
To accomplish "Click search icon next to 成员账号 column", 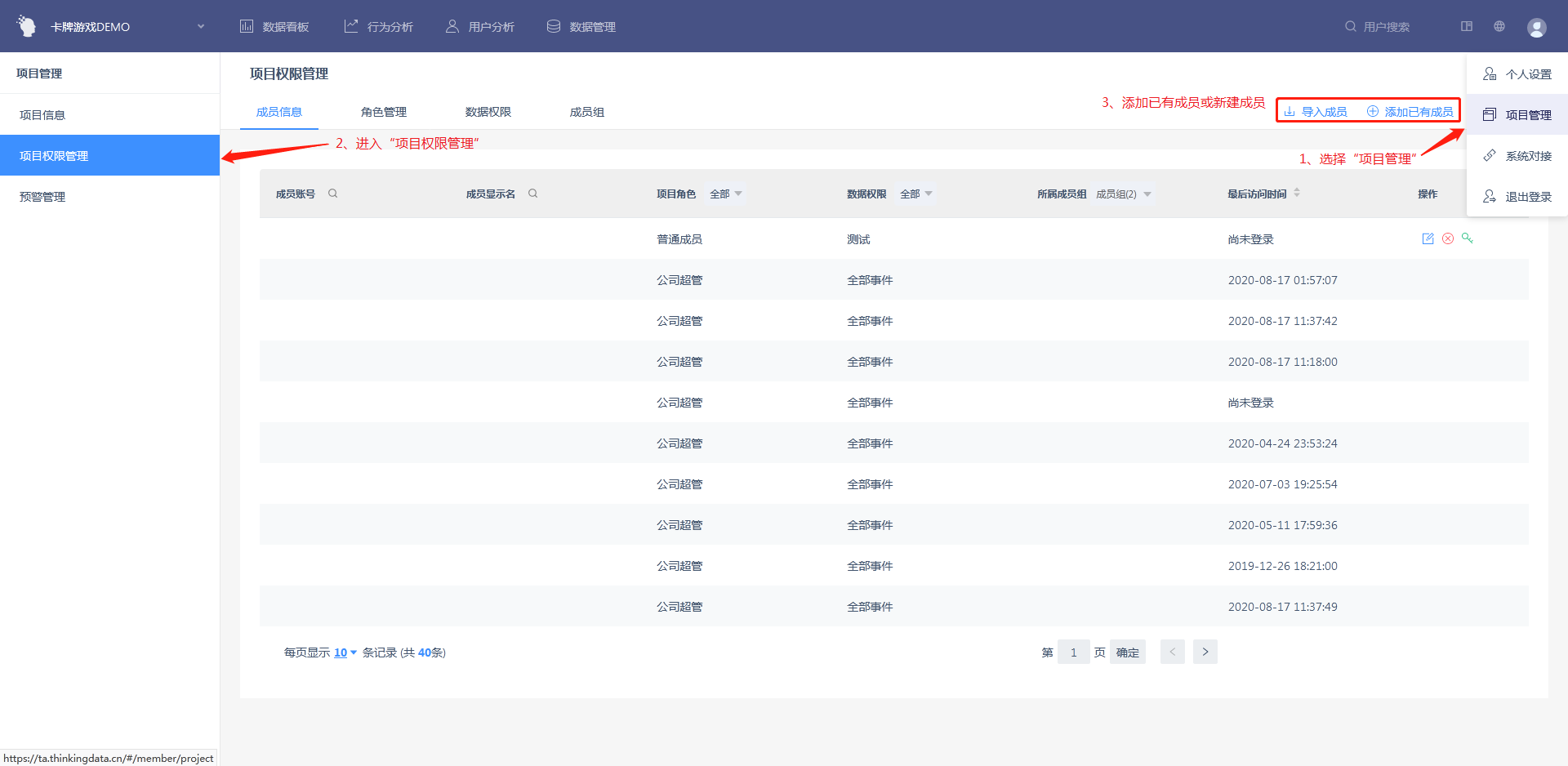I will pyautogui.click(x=332, y=194).
